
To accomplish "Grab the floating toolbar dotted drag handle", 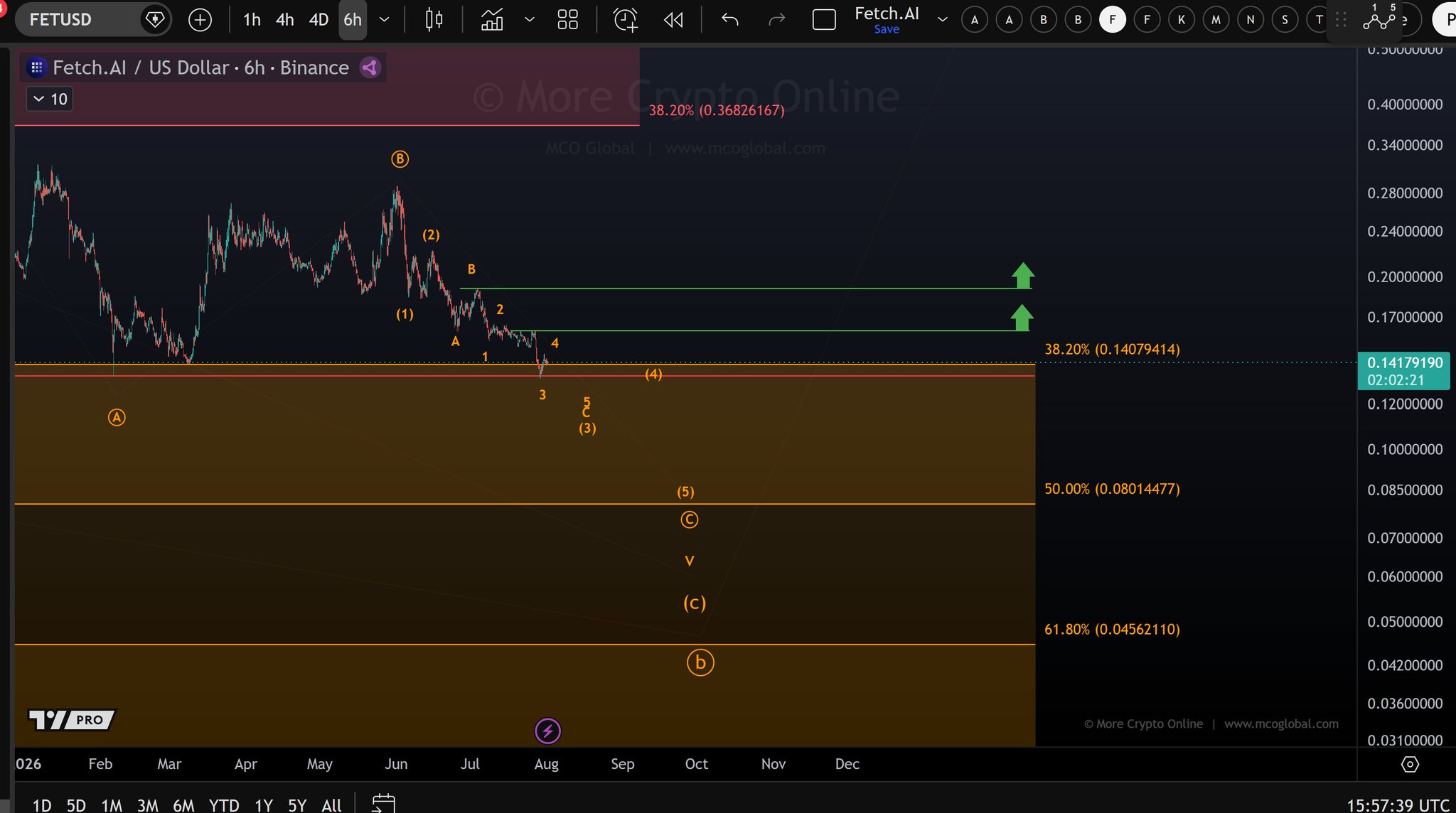I will click(x=1341, y=20).
